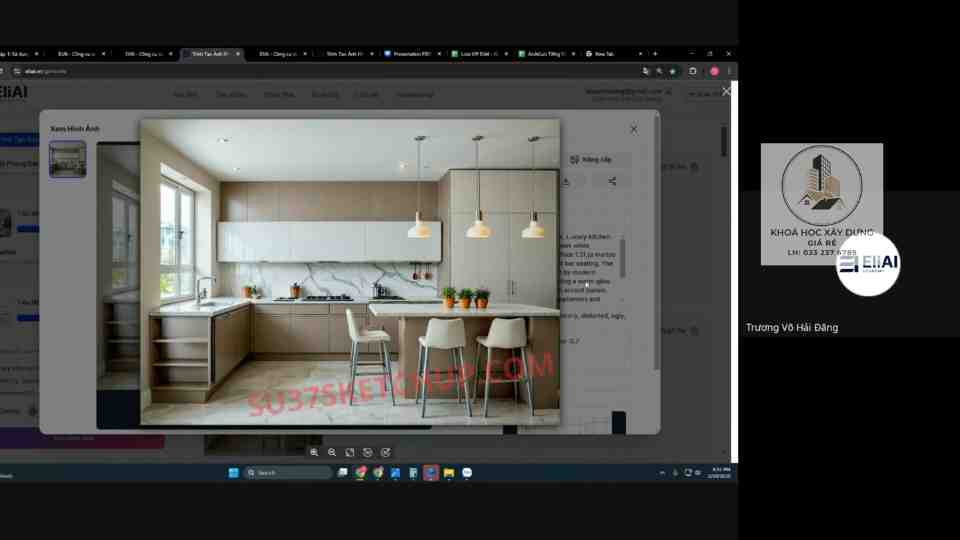Close the white X overlay at top right
The image size is (960, 540).
pyautogui.click(x=726, y=91)
